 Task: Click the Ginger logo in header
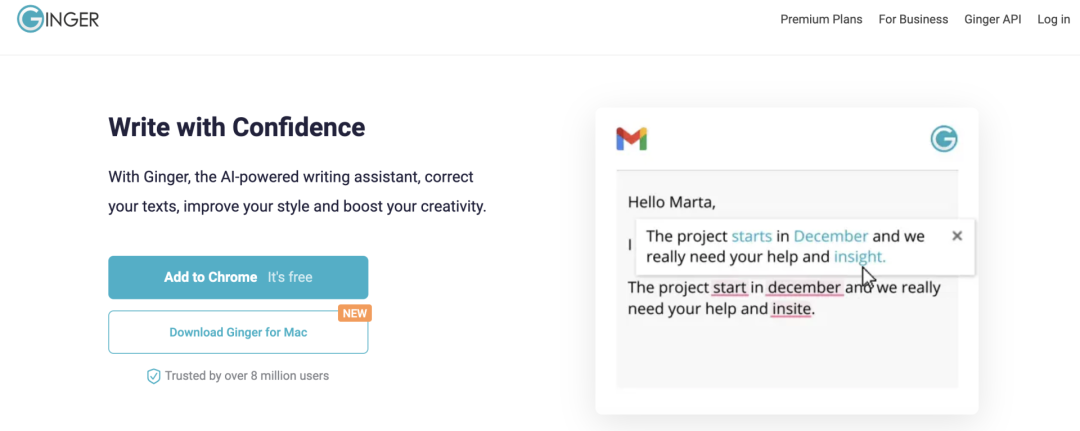[58, 19]
